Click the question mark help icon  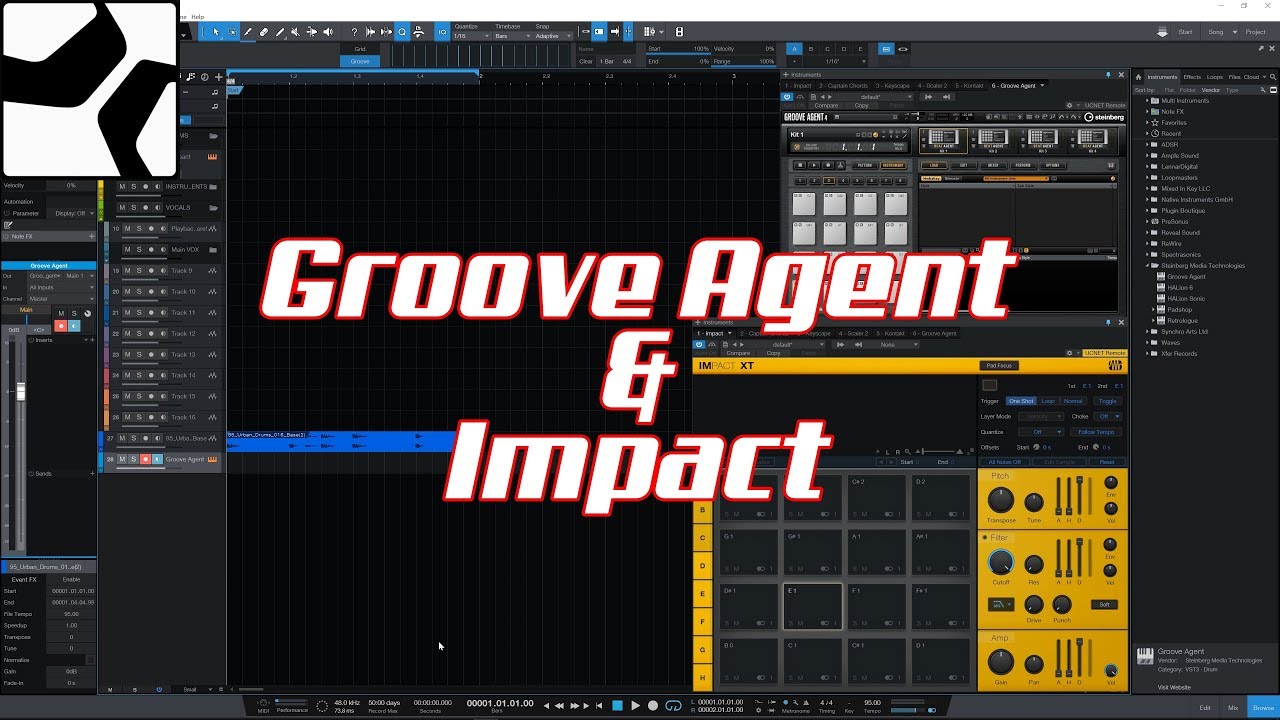[x=354, y=32]
